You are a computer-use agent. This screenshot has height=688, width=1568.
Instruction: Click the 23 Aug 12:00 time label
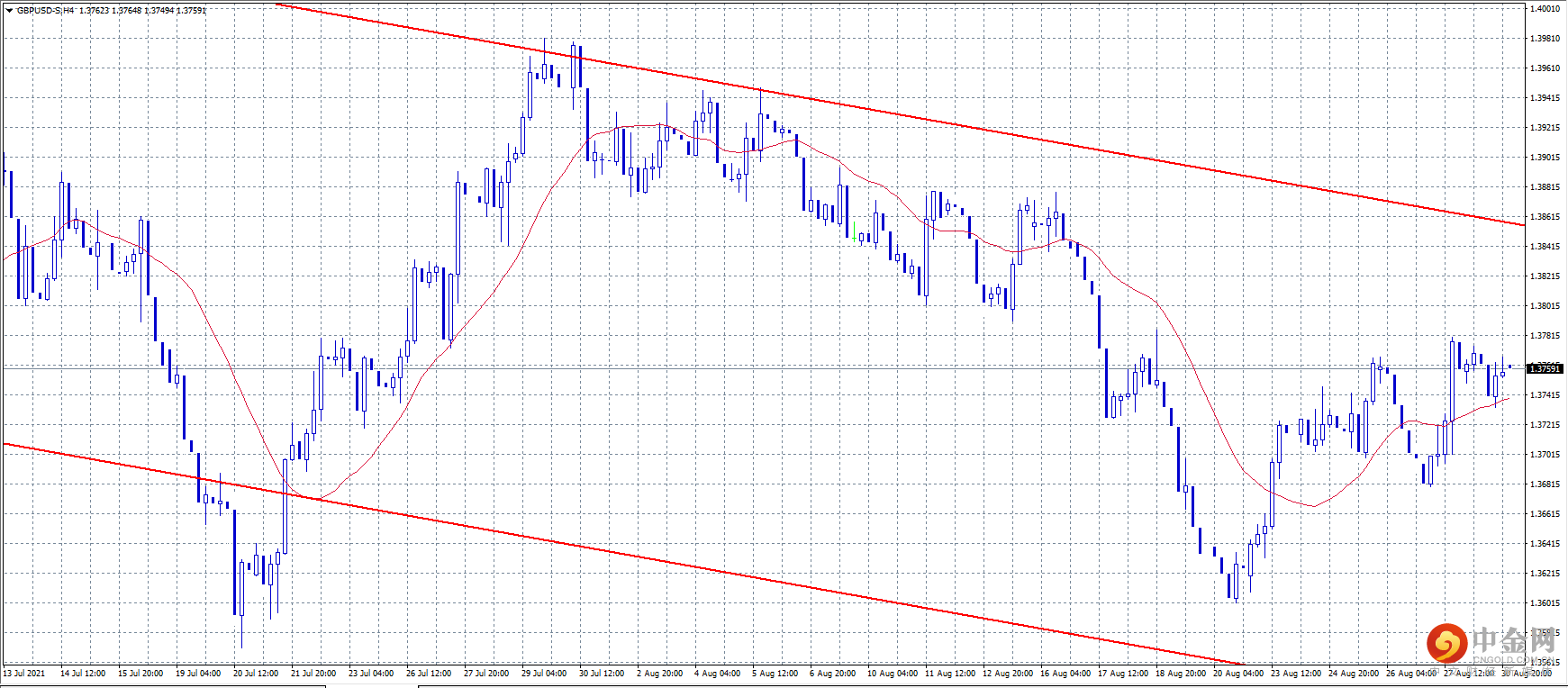(1296, 673)
